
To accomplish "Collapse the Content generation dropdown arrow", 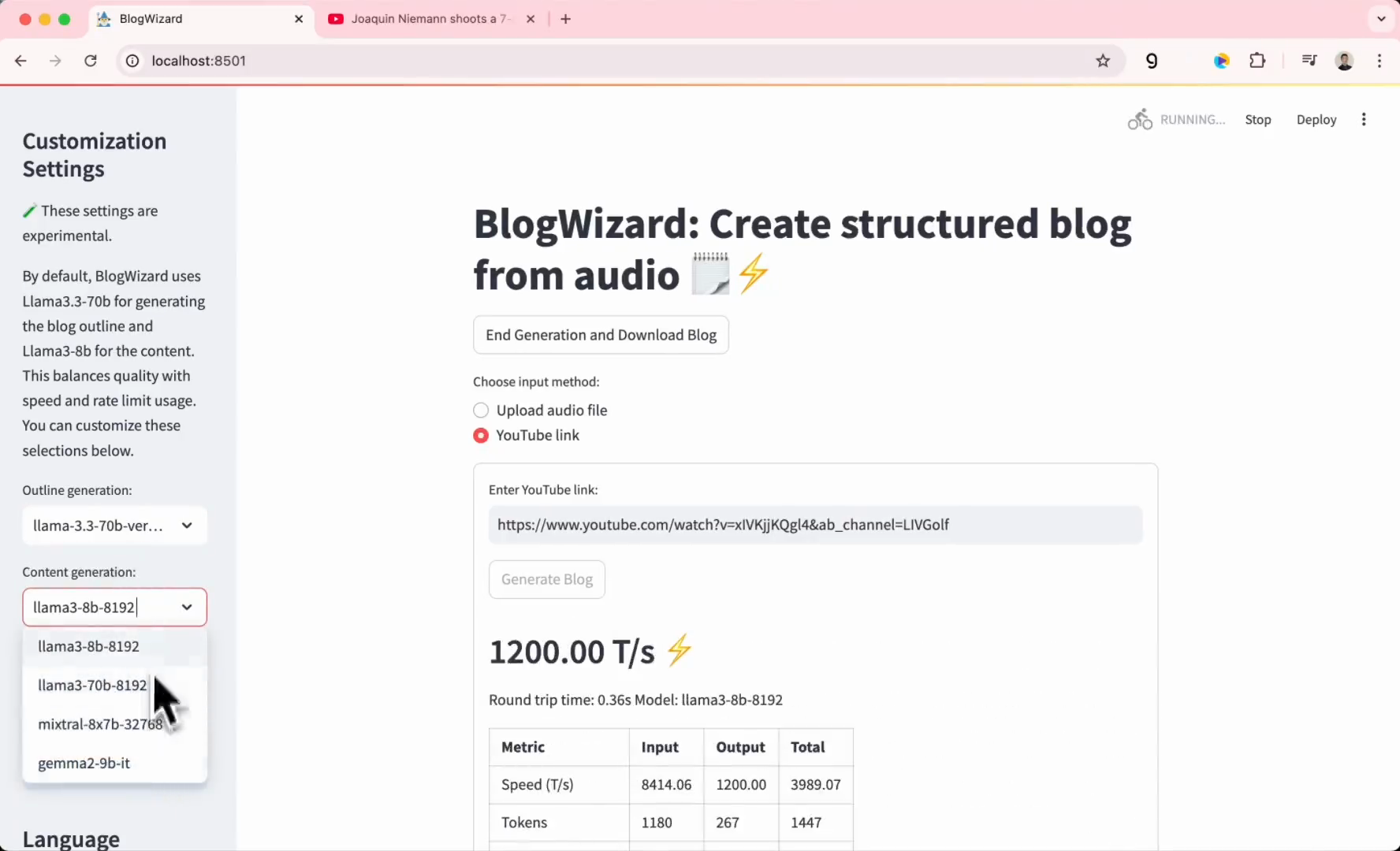I will [x=187, y=608].
